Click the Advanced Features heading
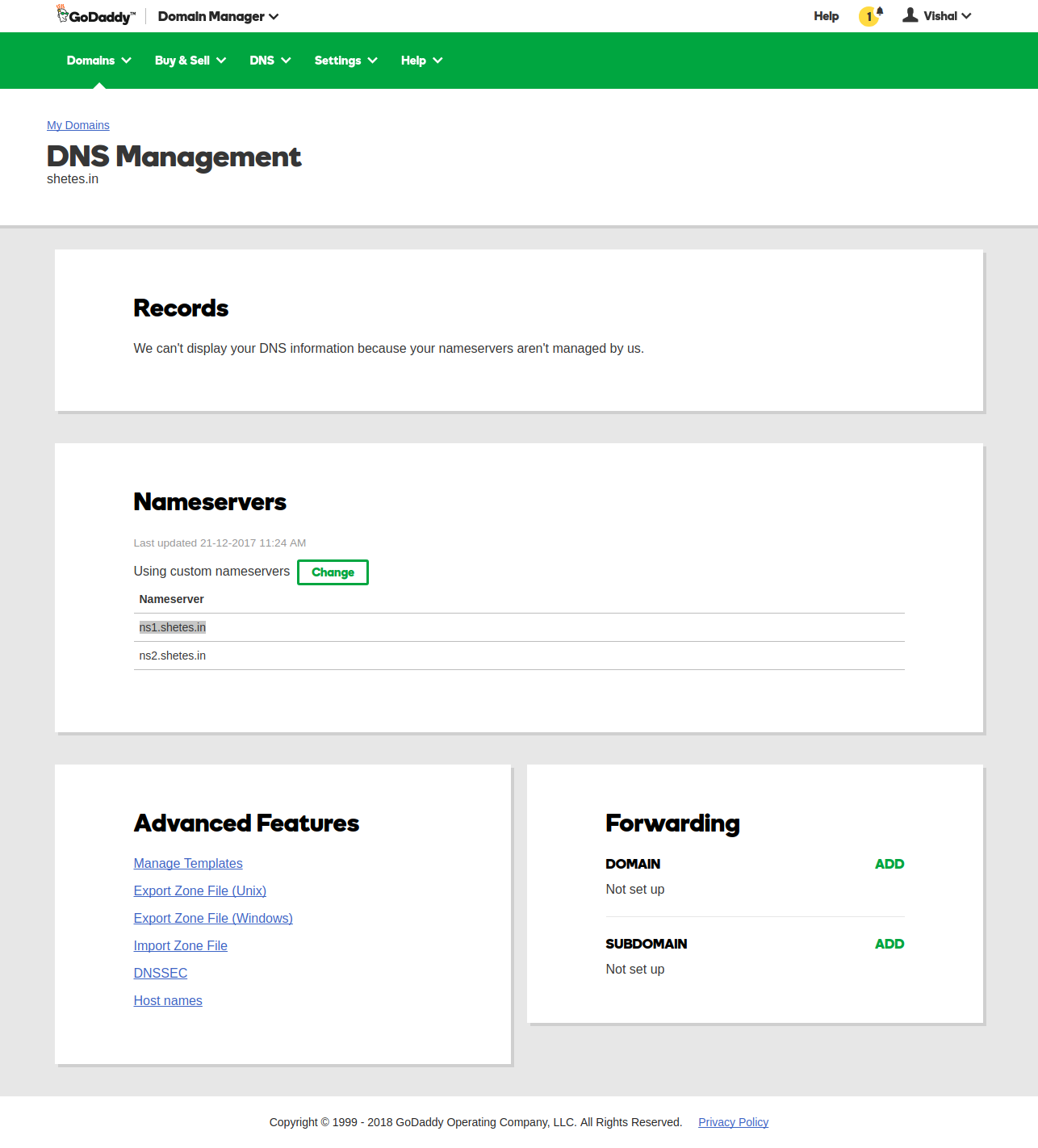Viewport: 1038px width, 1148px height. (246, 823)
